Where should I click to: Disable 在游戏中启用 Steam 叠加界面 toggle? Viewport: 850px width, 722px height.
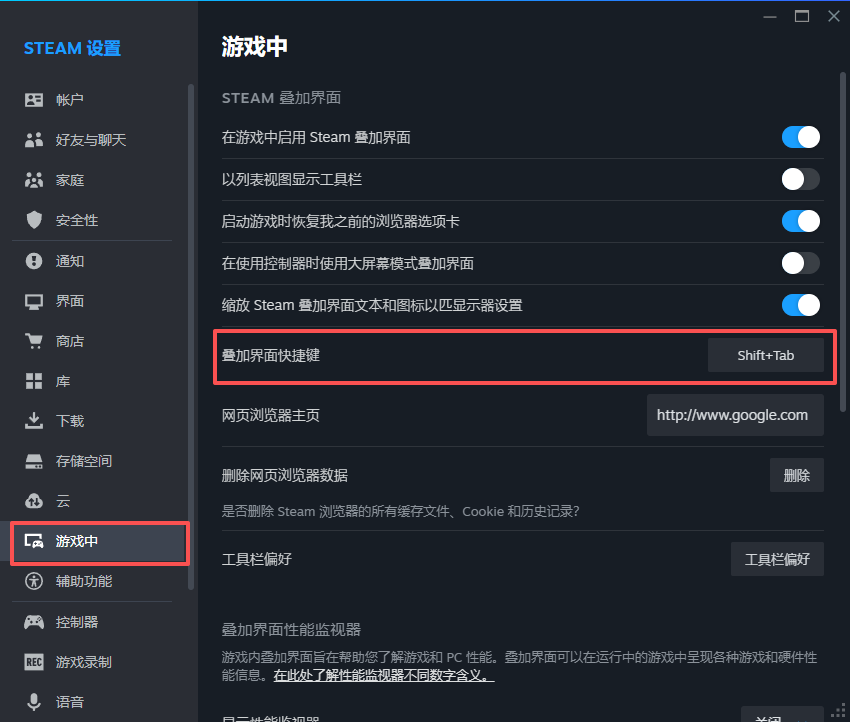800,137
